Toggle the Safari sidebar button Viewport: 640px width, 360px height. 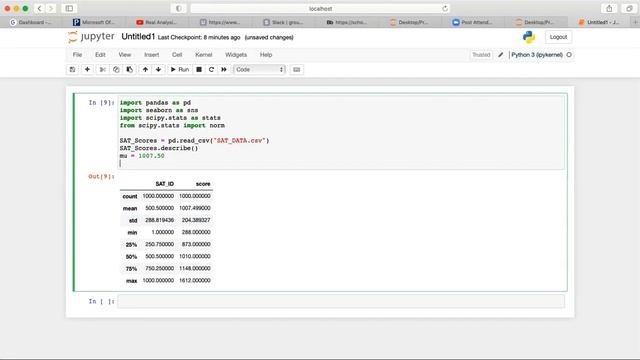(69, 8)
